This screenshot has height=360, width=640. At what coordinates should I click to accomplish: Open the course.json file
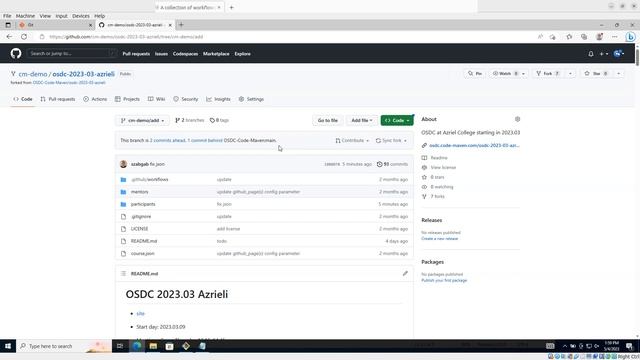(x=142, y=253)
